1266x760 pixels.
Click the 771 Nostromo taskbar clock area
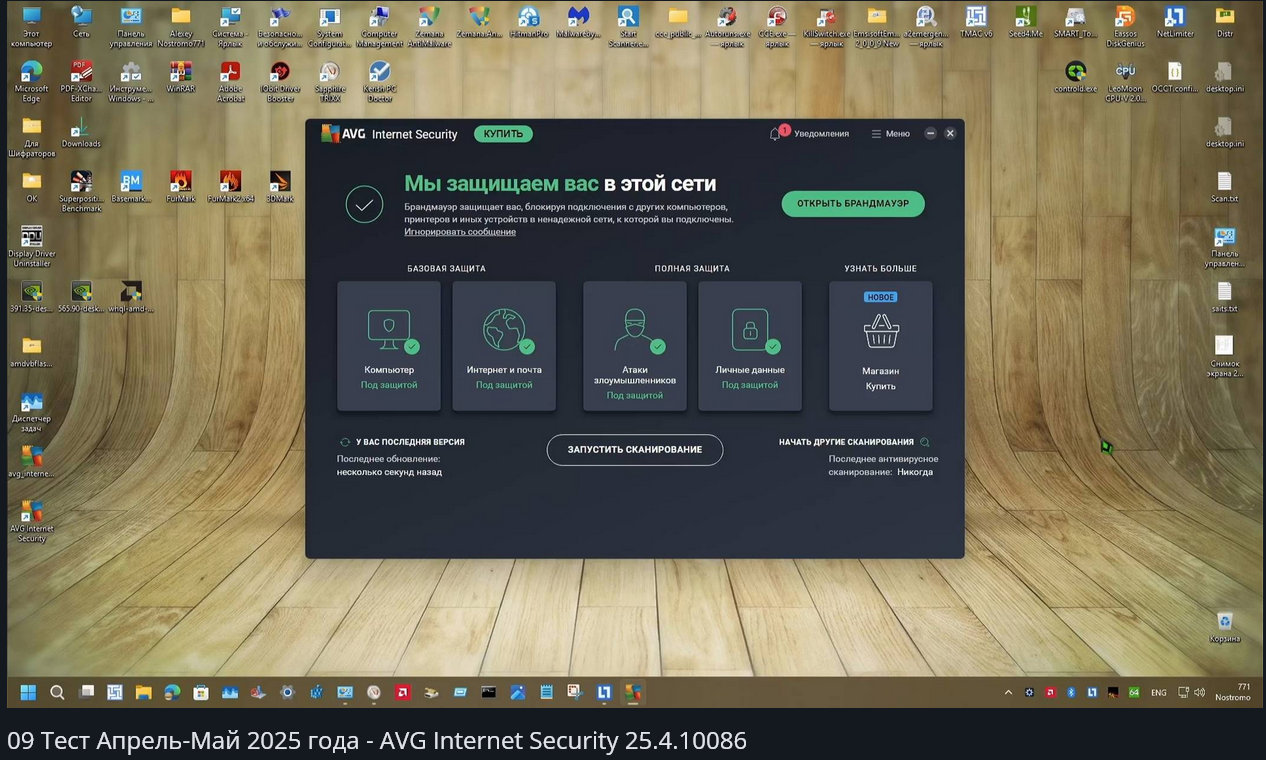tap(1234, 692)
